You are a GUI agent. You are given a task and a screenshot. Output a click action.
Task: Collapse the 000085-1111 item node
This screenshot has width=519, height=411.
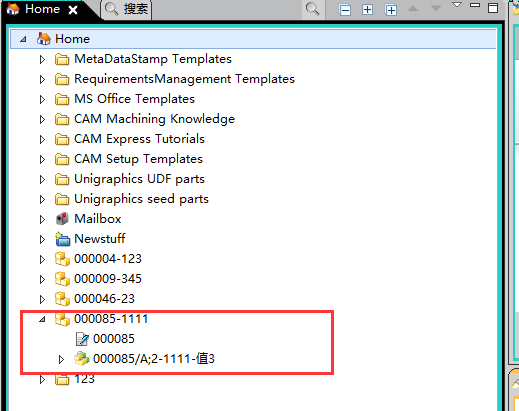pyautogui.click(x=42, y=320)
